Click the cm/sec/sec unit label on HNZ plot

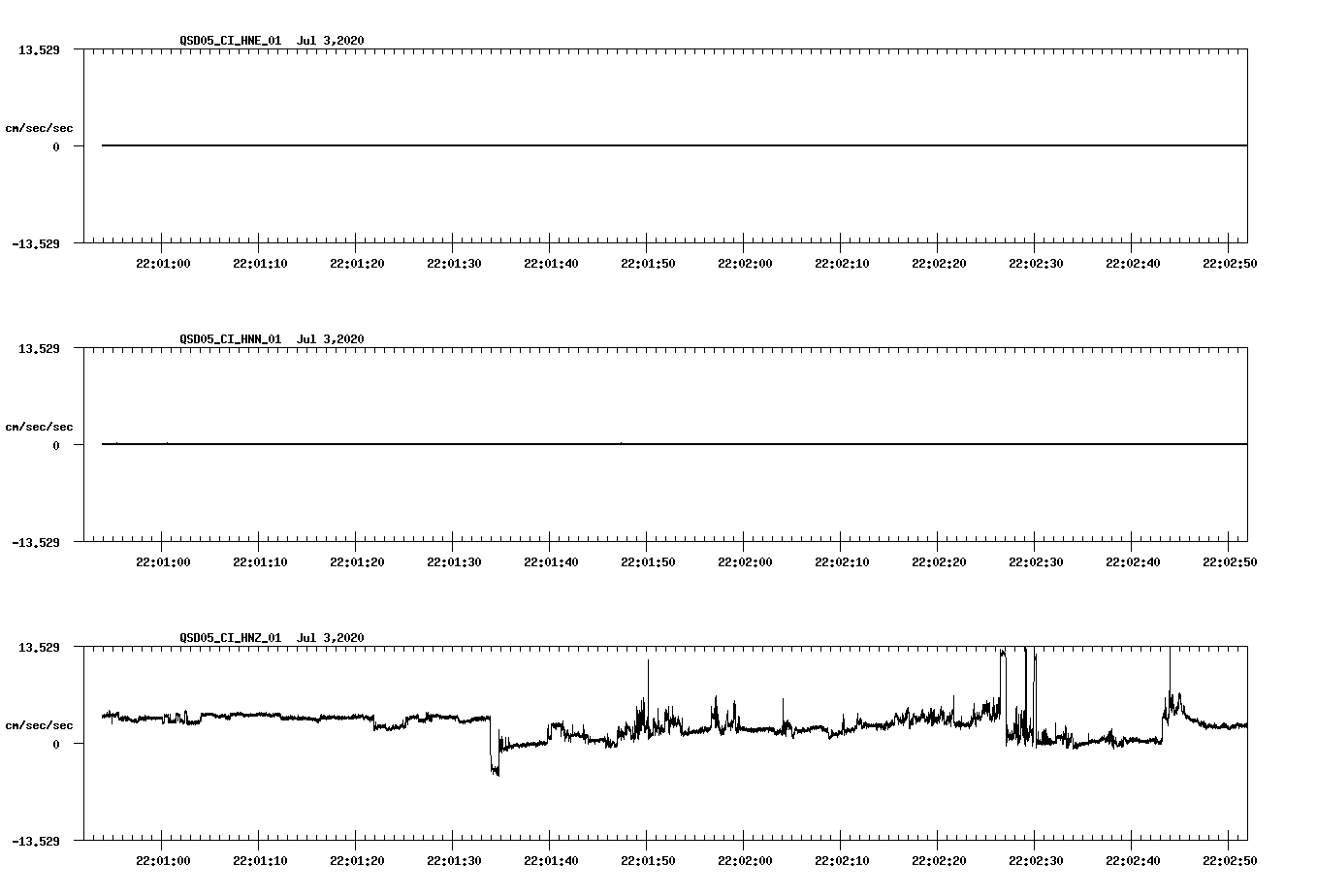coord(39,725)
